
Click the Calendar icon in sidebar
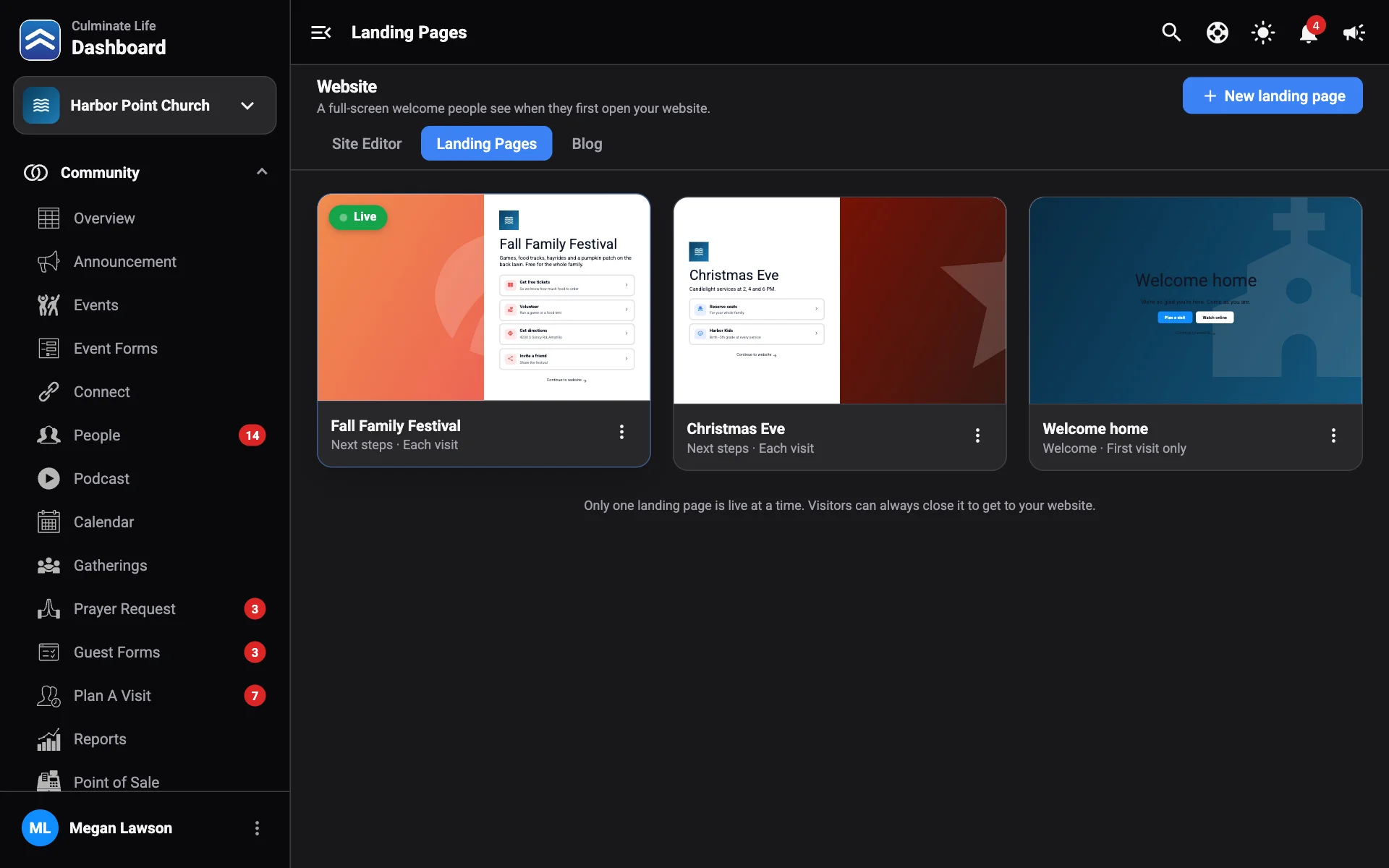(x=48, y=522)
